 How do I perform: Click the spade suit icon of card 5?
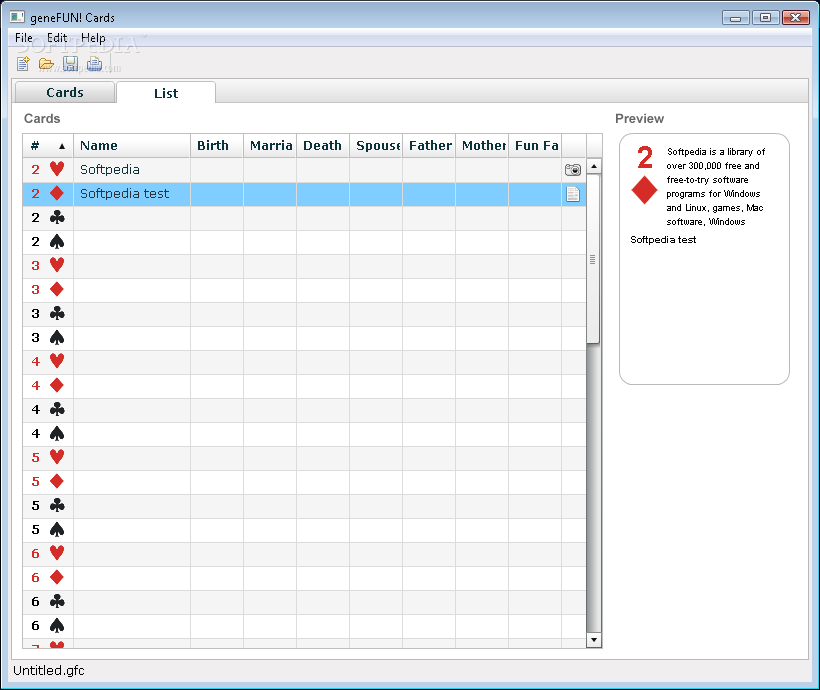click(57, 529)
